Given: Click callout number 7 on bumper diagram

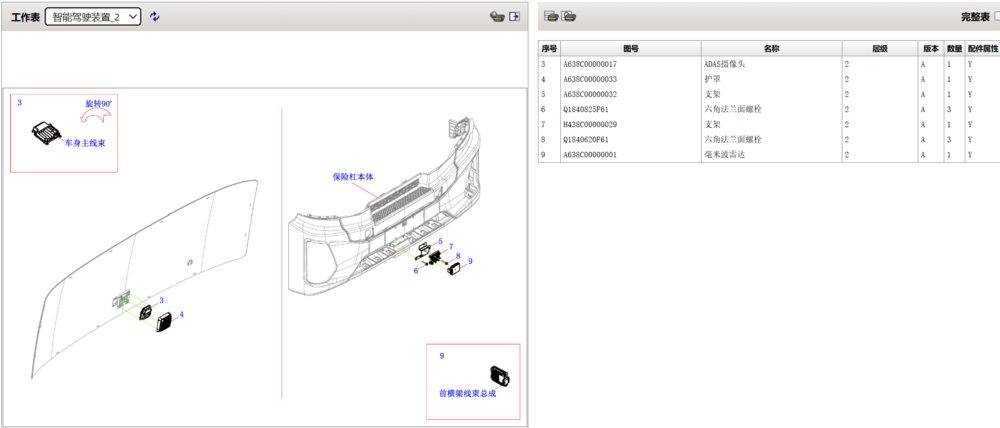Looking at the screenshot, I should tap(451, 246).
